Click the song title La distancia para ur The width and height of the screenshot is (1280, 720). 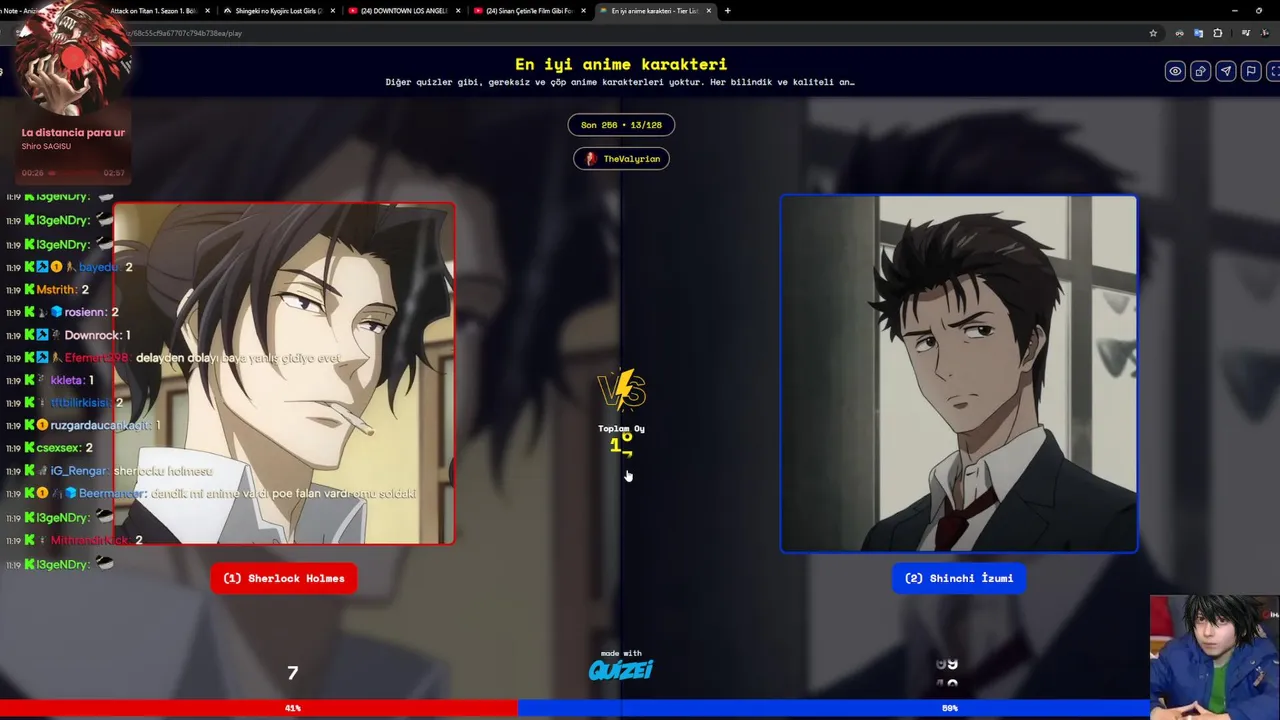point(73,132)
